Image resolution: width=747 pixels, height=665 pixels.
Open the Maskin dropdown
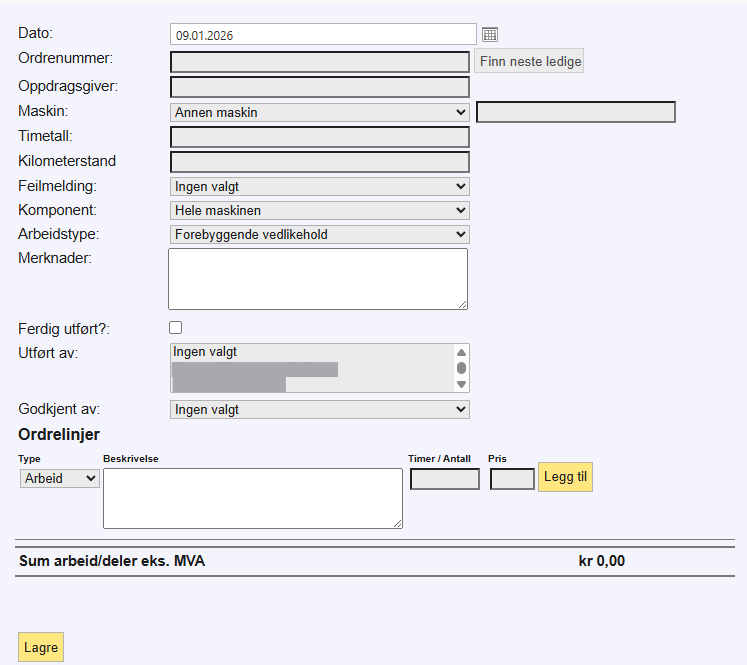(x=319, y=113)
